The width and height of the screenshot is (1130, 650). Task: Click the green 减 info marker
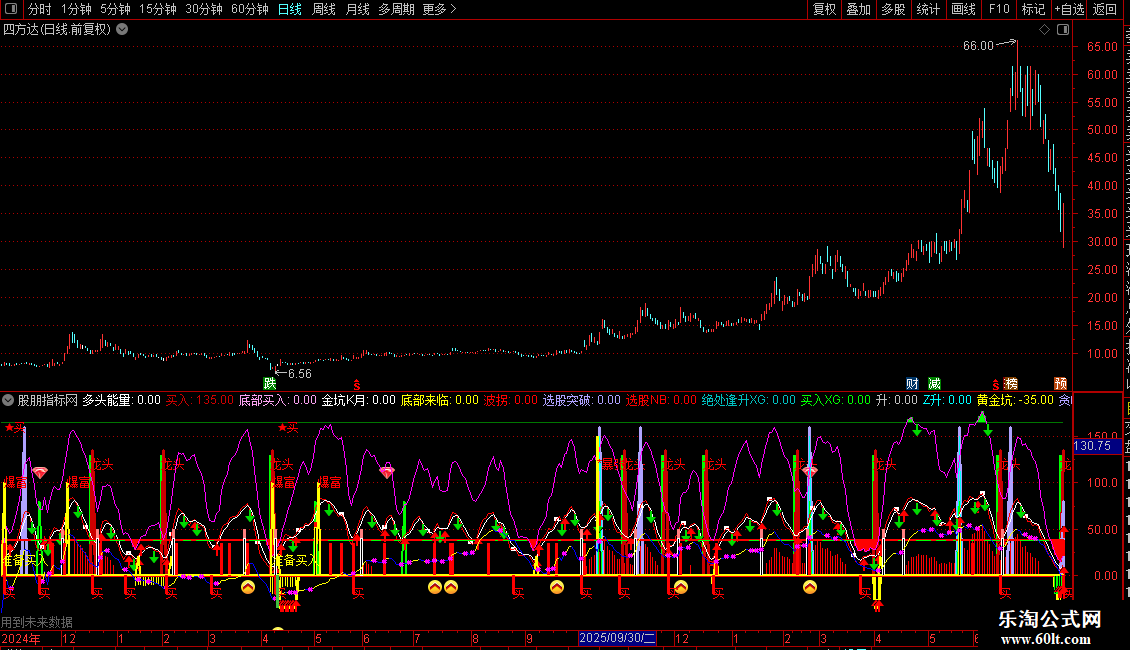point(935,383)
